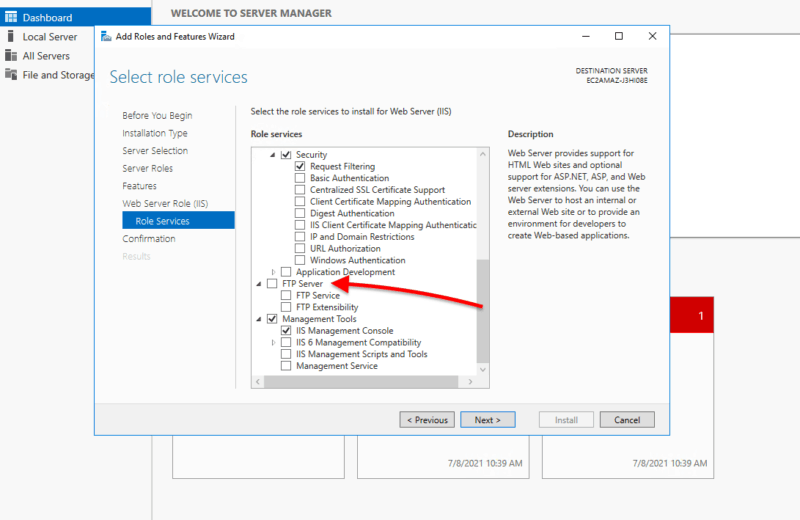
Task: Uncheck IIS Management Console
Action: 286,331
